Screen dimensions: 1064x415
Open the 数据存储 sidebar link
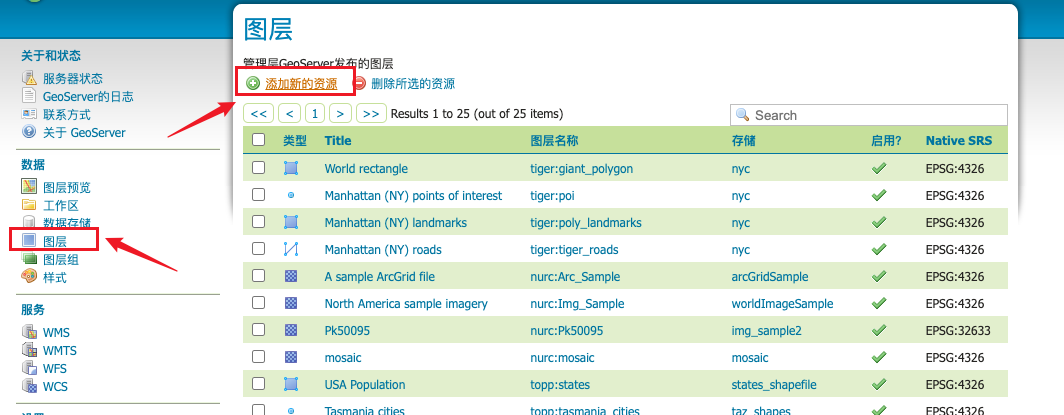click(67, 222)
